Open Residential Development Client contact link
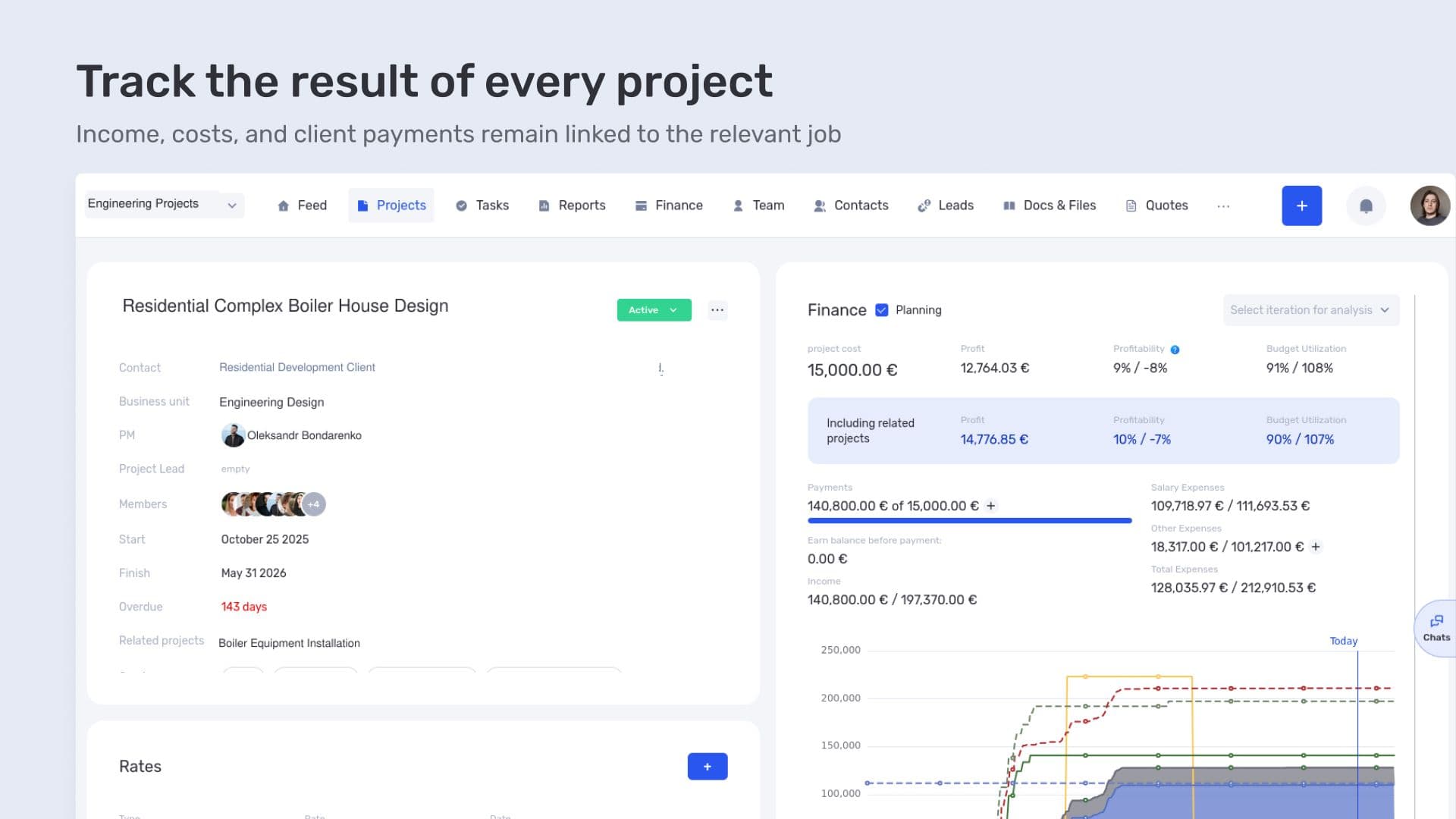This screenshot has width=1456, height=819. [297, 367]
